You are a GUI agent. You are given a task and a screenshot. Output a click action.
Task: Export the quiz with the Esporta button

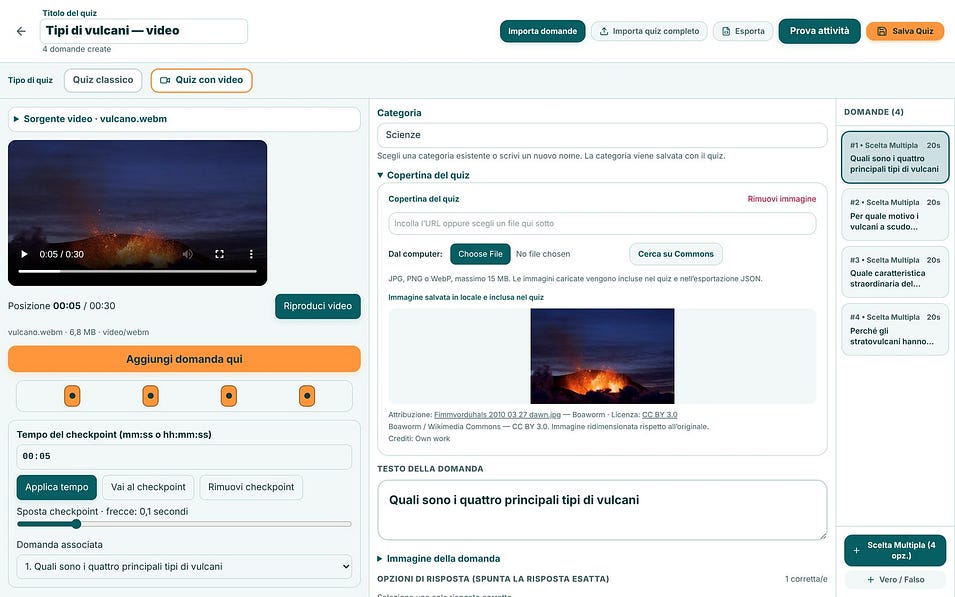pyautogui.click(x=743, y=31)
